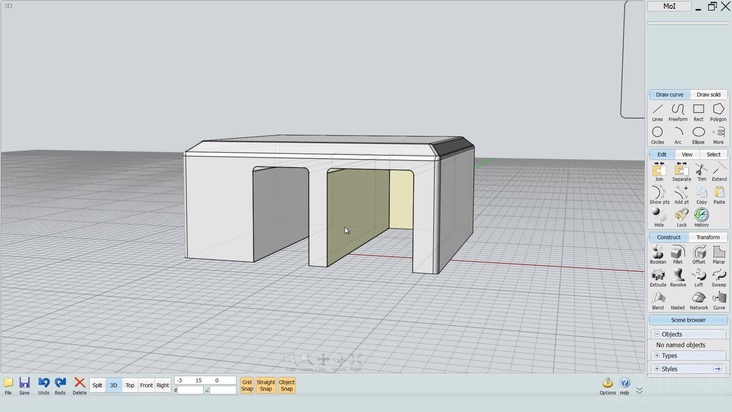Open the Draw solid tab
Screen dimensions: 732x412
[708, 95]
